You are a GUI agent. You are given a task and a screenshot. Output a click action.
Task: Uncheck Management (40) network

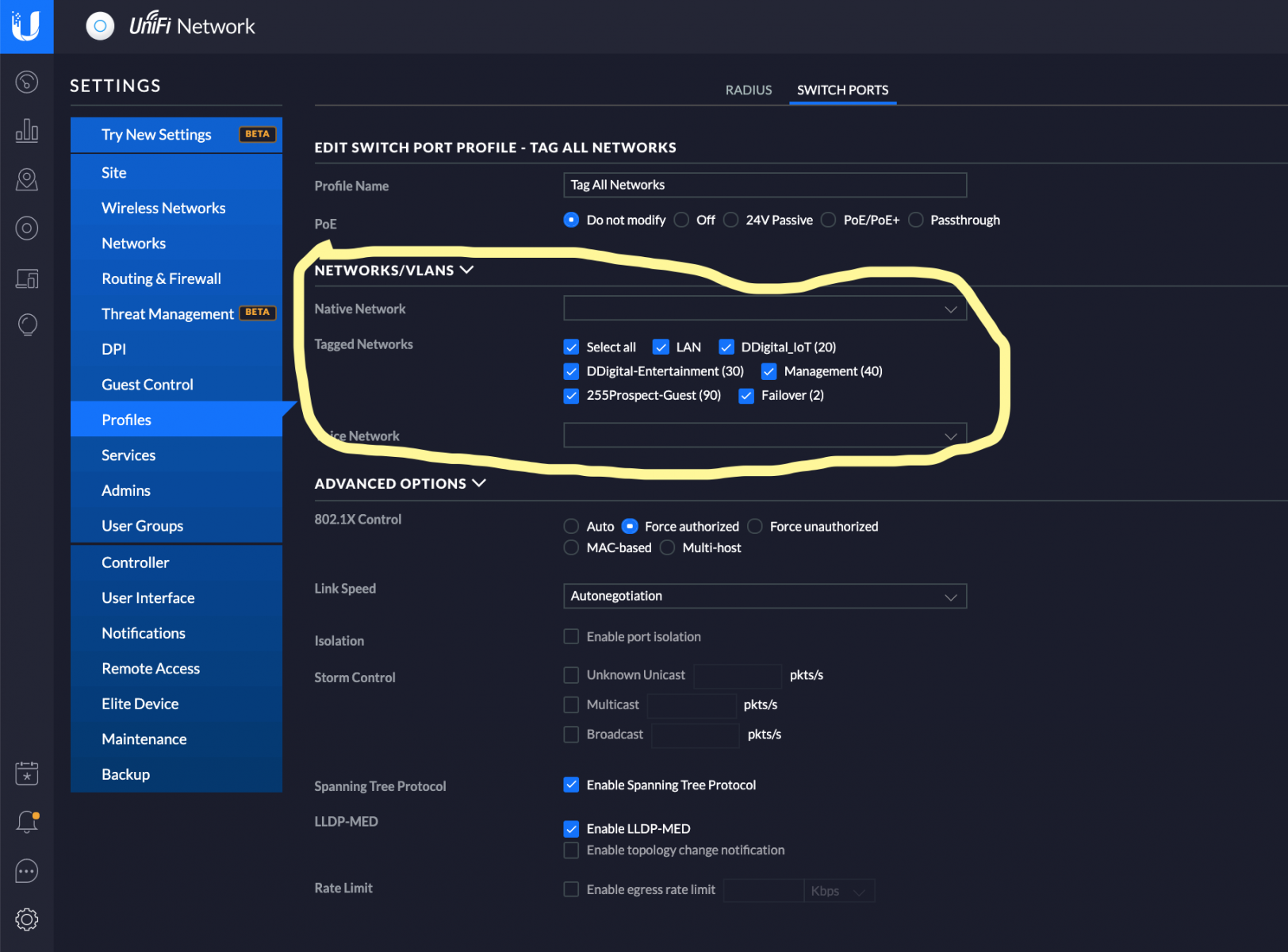click(x=769, y=371)
